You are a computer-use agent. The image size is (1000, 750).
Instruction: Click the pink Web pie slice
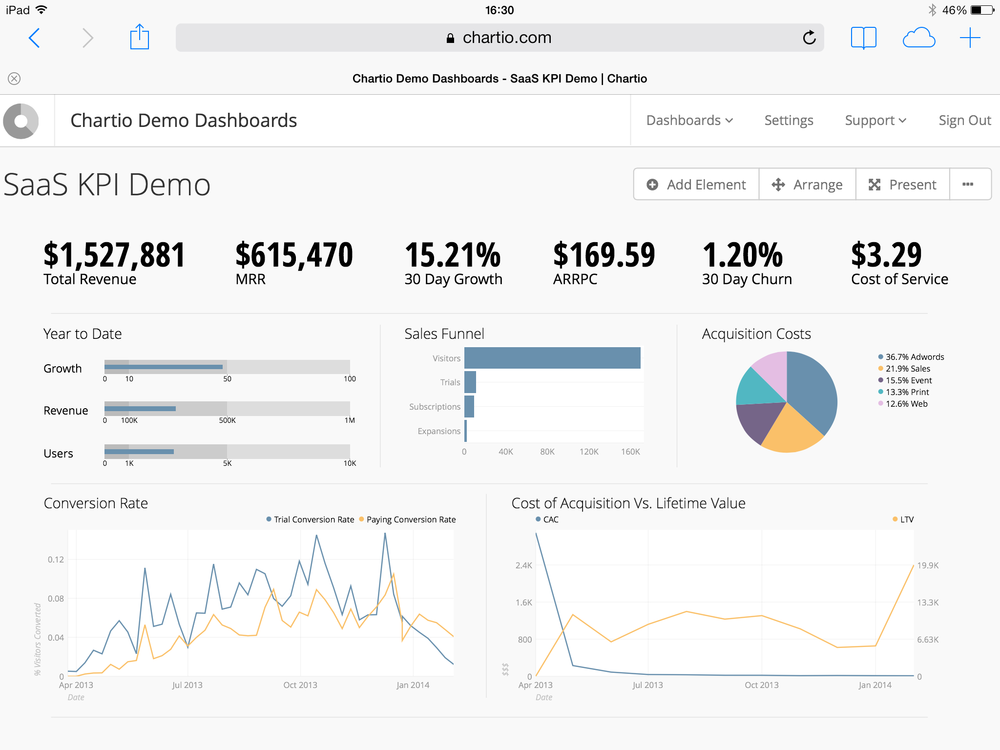(x=774, y=370)
